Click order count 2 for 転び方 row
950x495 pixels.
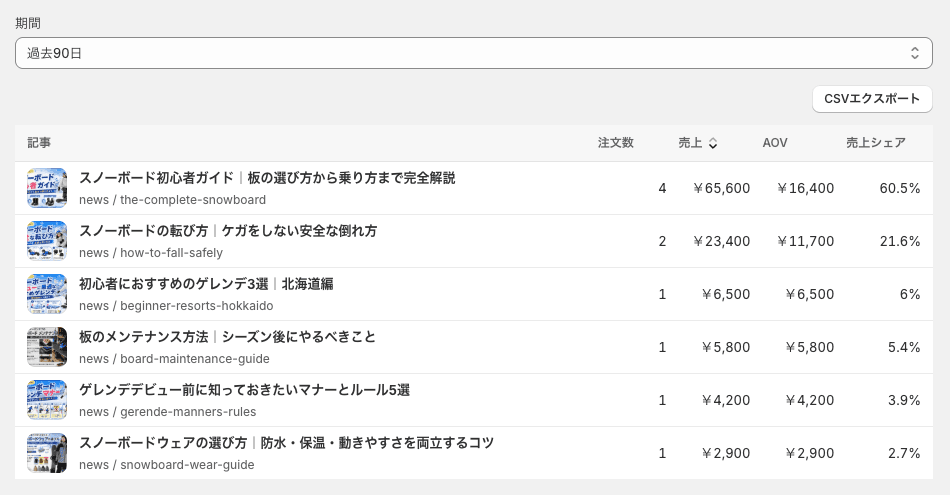[662, 241]
